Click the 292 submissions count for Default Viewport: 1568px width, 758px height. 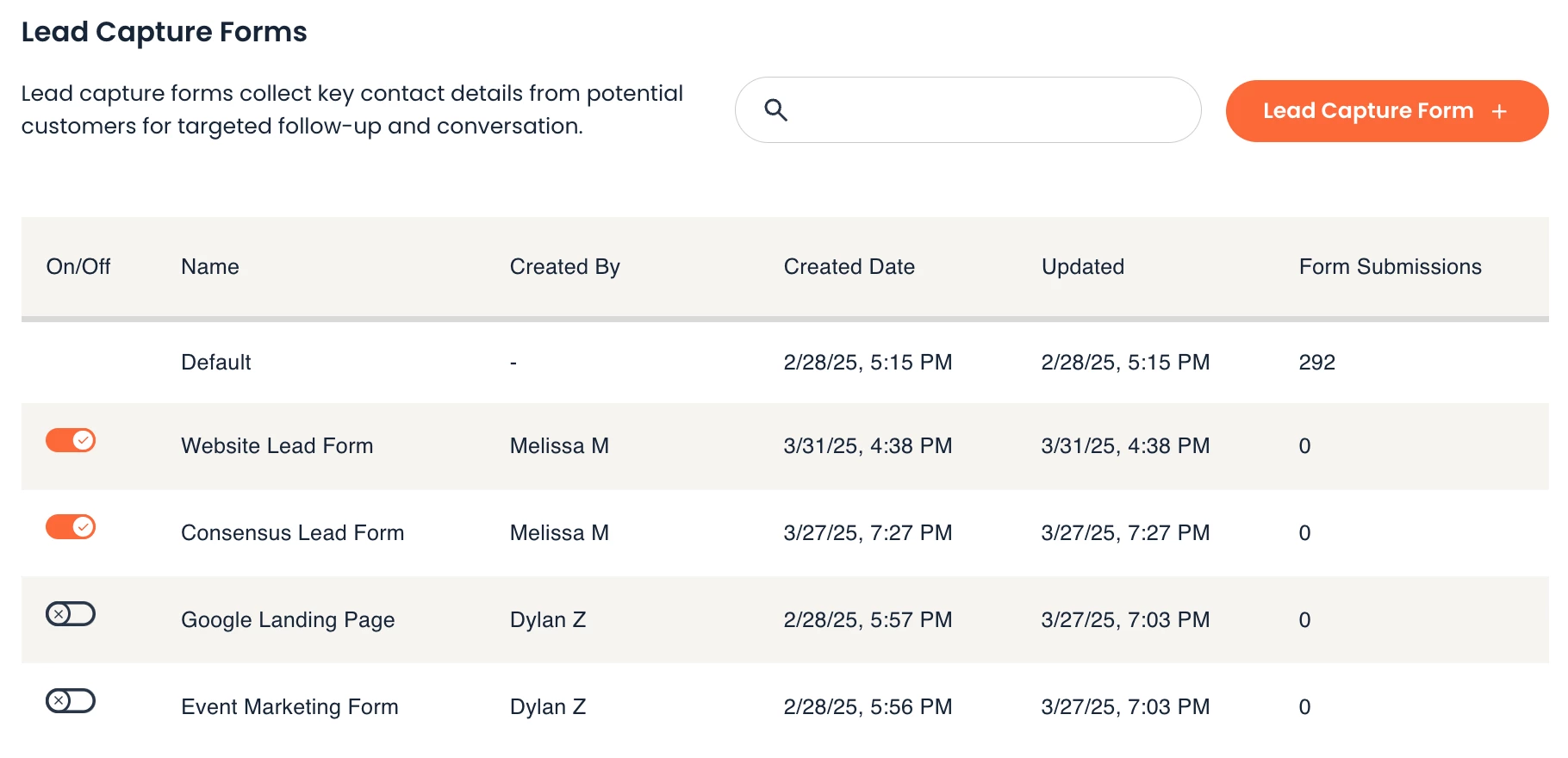[x=1316, y=363]
